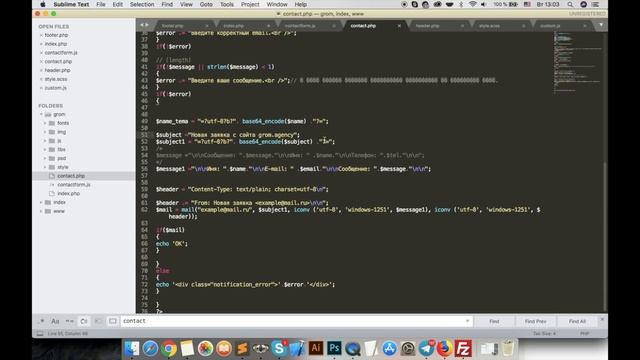Launch Adobe Illustrator from the dock
Image resolution: width=640 pixels, height=360 pixels.
point(316,349)
